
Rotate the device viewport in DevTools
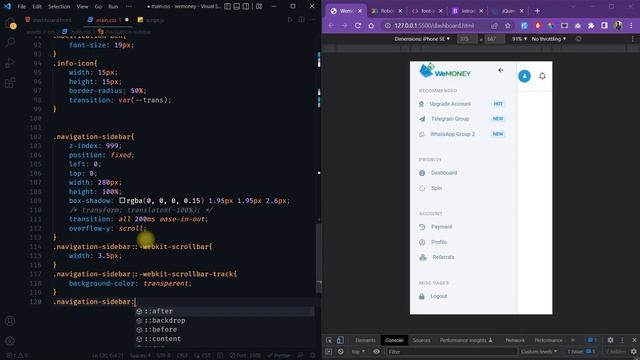tap(578, 39)
